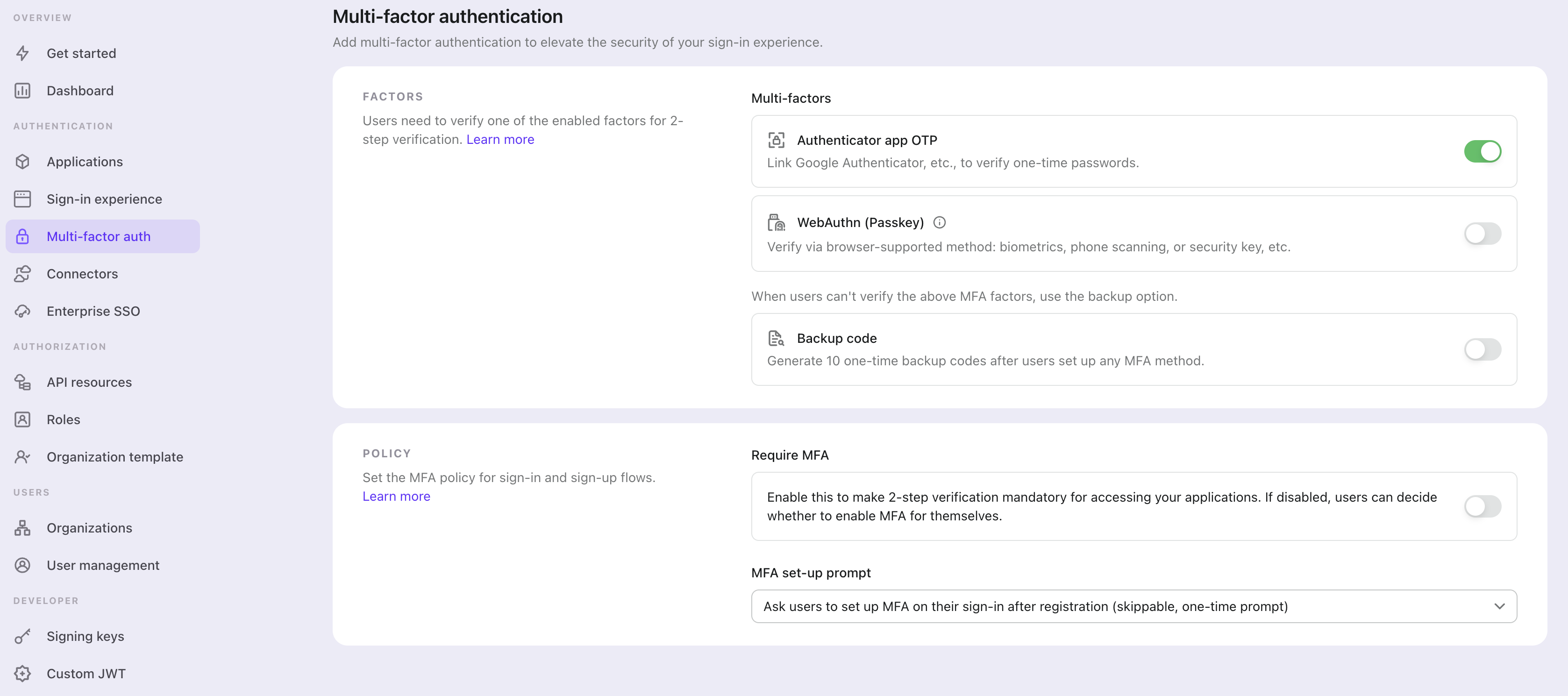Click the Applications sidebar icon
1568x696 pixels.
[x=25, y=161]
